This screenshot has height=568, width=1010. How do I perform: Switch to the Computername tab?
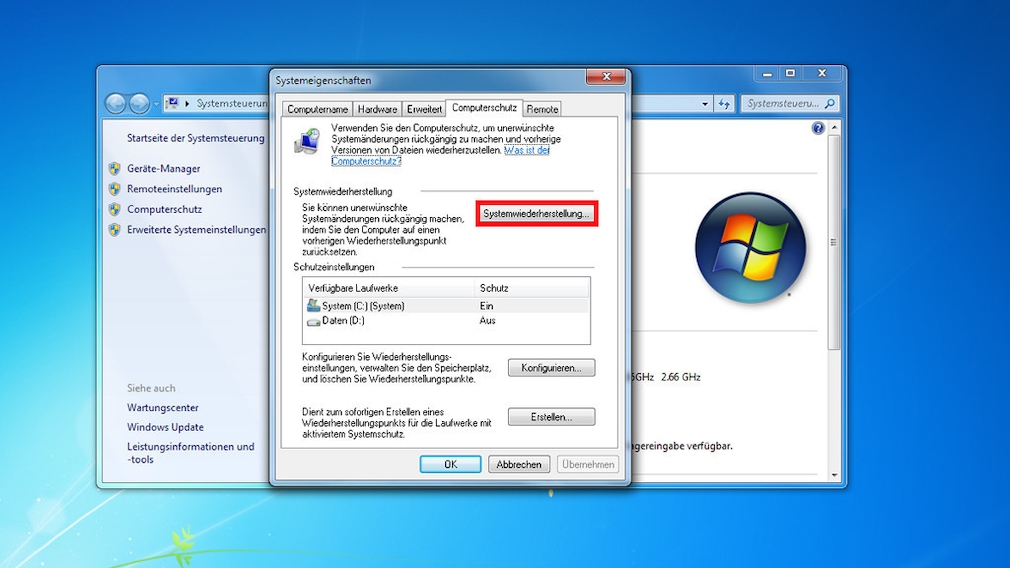point(318,109)
